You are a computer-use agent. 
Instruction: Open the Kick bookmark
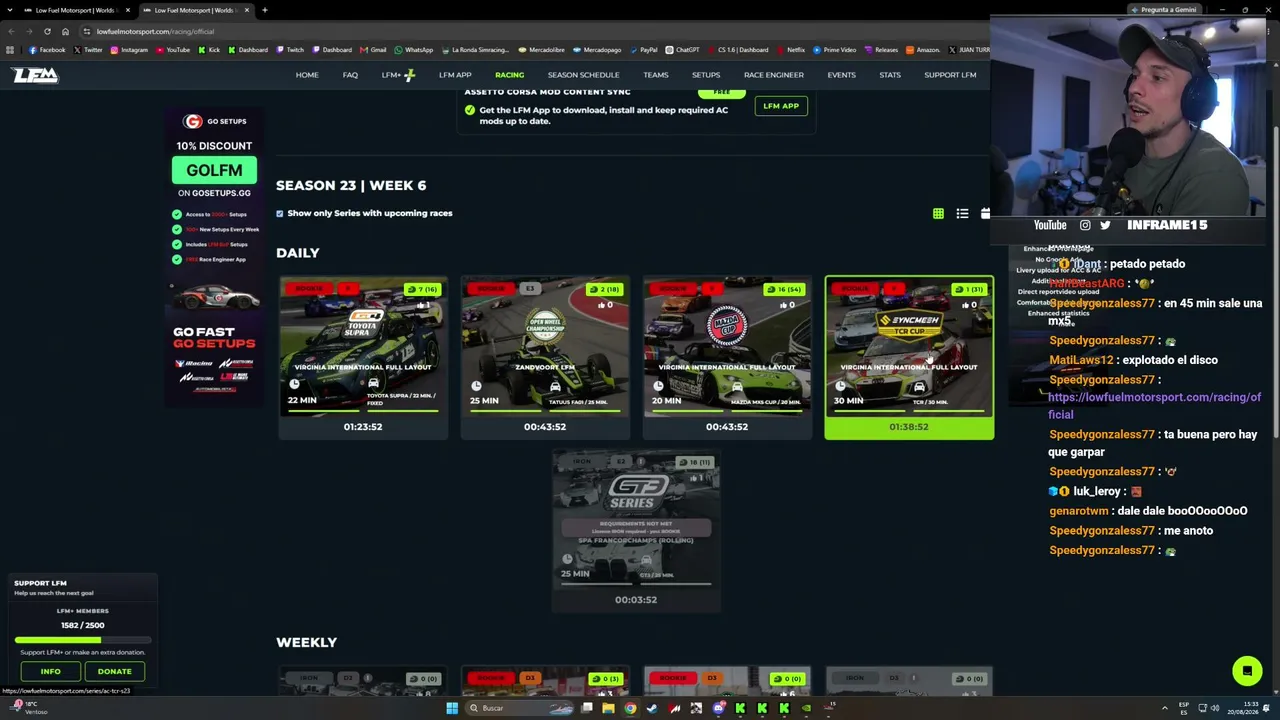coord(210,50)
